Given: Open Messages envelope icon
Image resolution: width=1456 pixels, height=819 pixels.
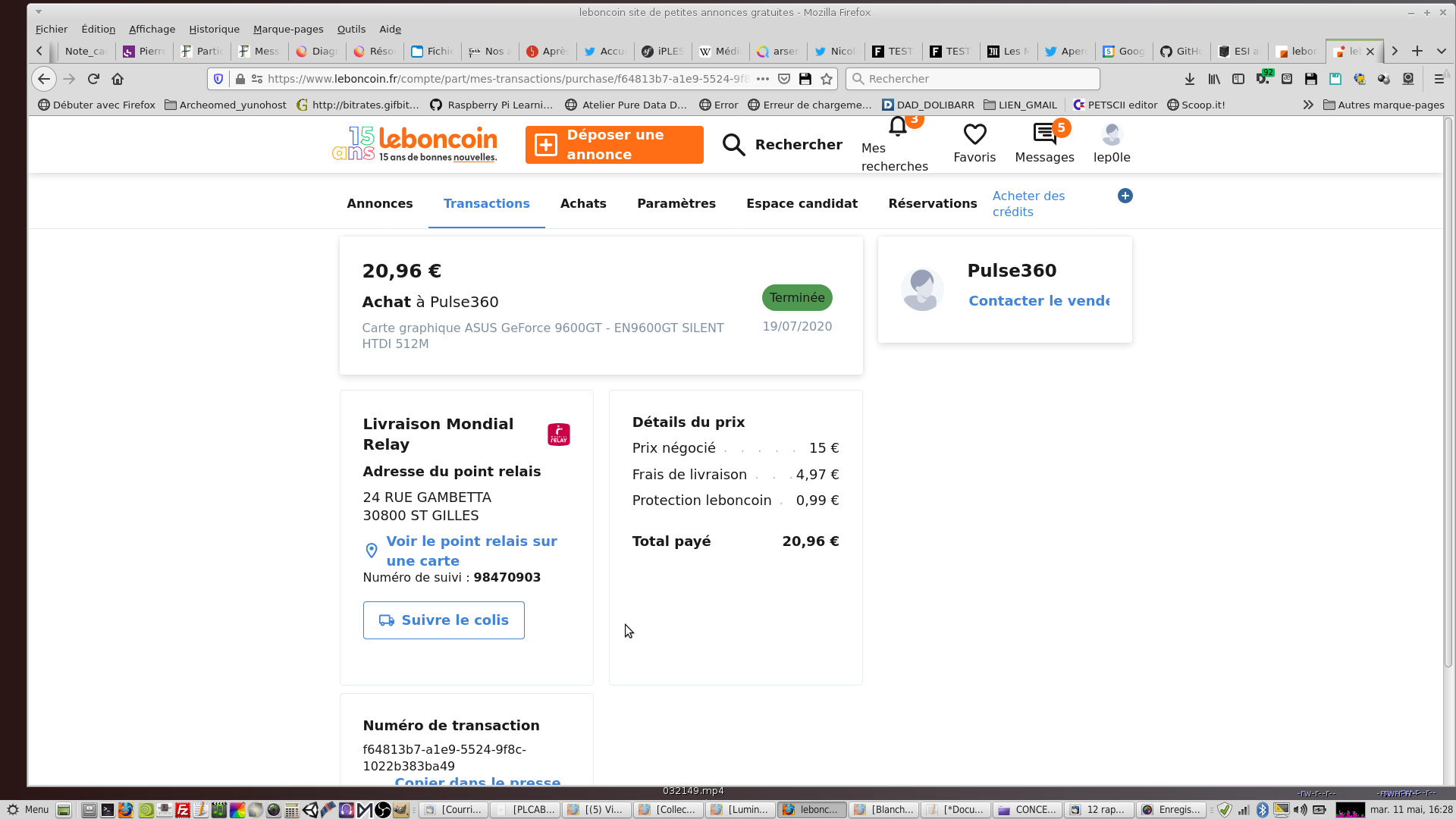Looking at the screenshot, I should click(1044, 134).
